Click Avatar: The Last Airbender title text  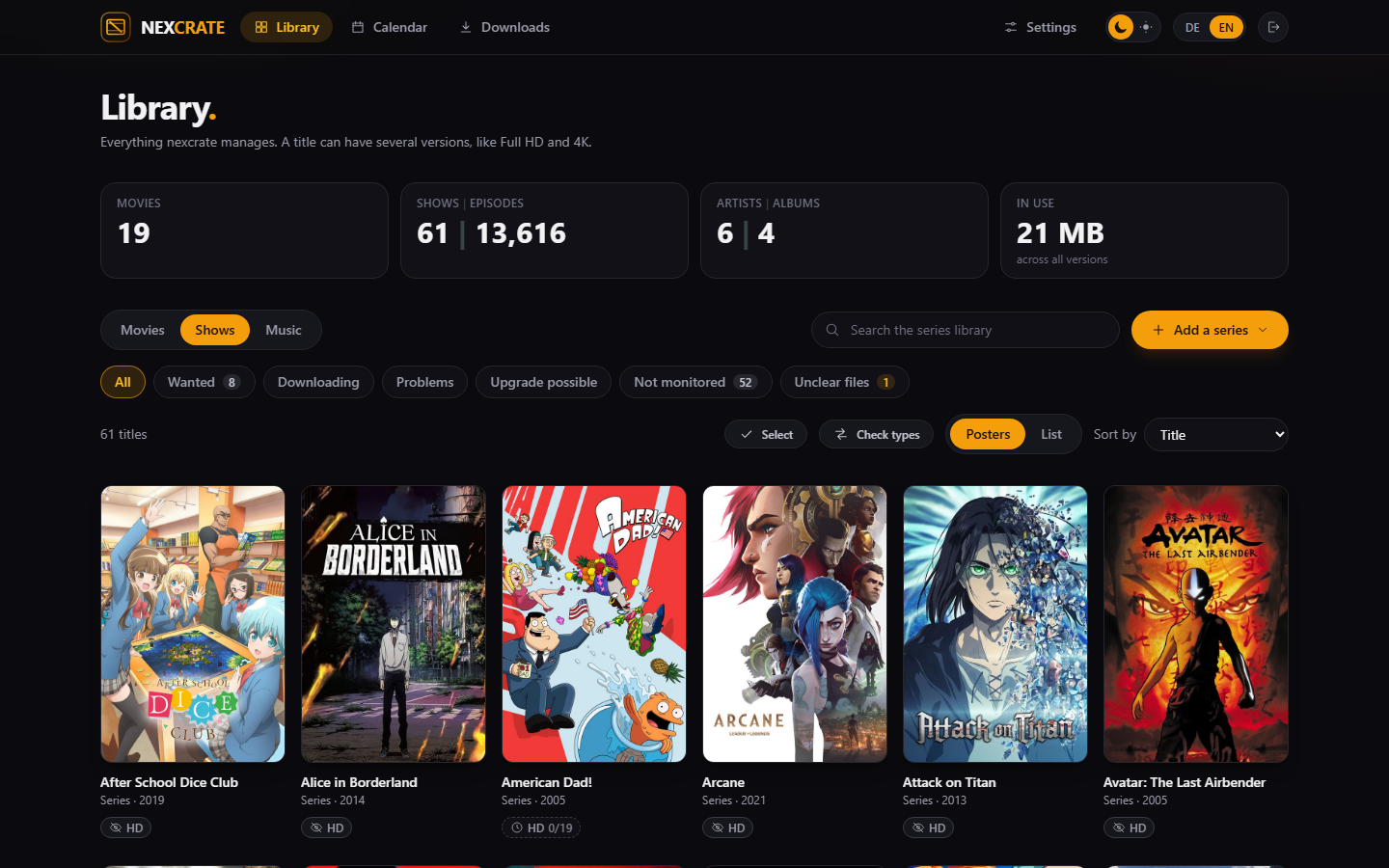[1185, 782]
